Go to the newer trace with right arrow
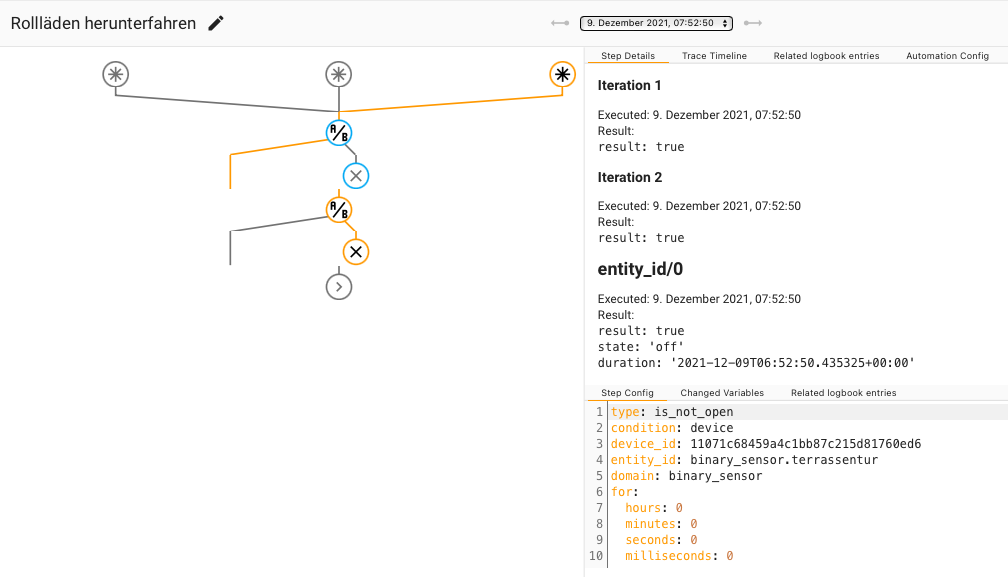 [x=753, y=23]
